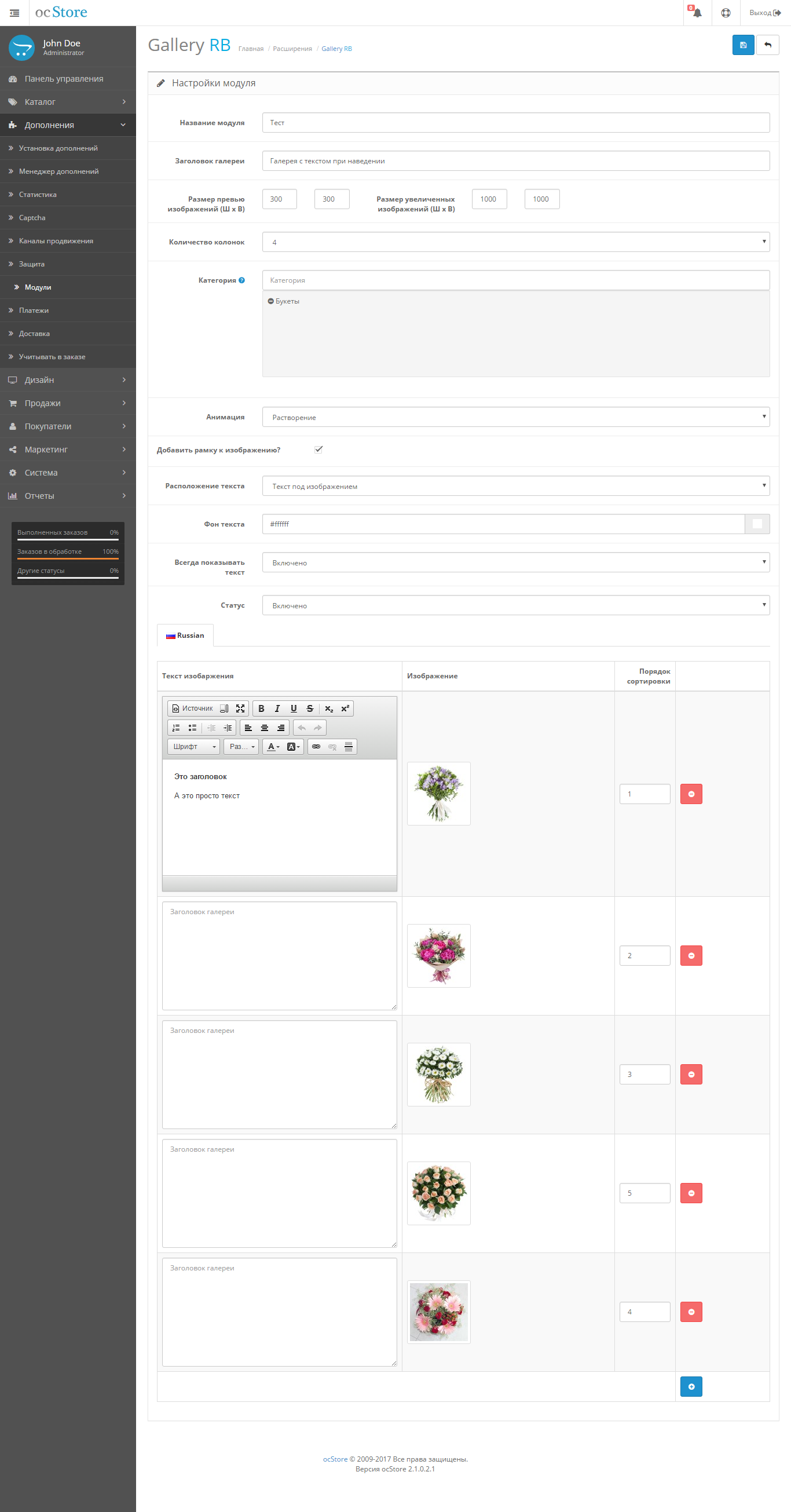Expand the Продажи sidebar menu
The height and width of the screenshot is (1512, 791).
(x=68, y=403)
